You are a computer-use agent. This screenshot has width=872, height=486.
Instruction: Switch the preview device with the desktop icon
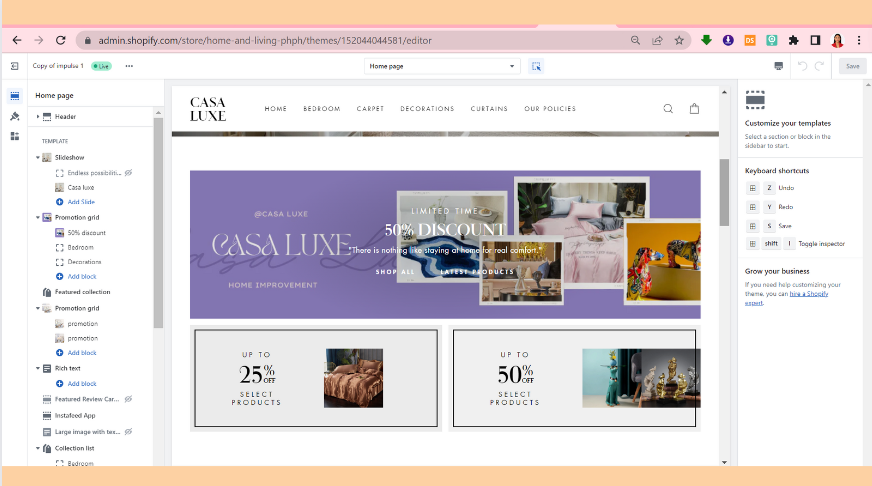point(779,66)
